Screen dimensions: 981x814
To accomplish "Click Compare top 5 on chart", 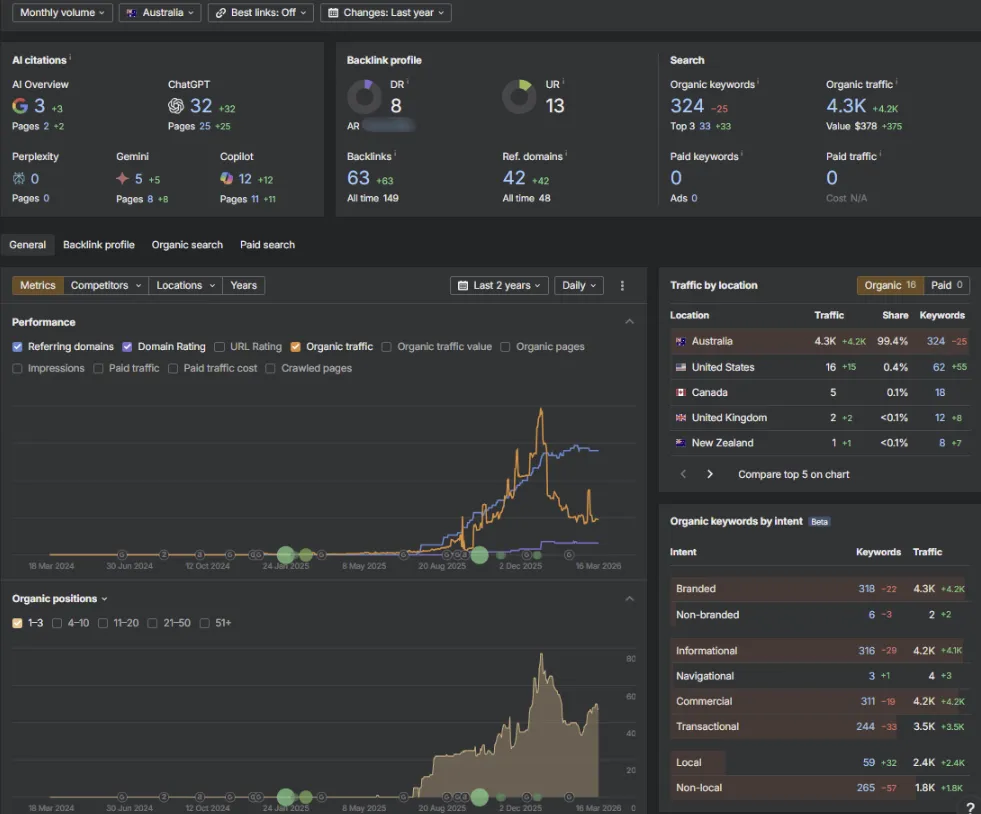I will click(793, 474).
